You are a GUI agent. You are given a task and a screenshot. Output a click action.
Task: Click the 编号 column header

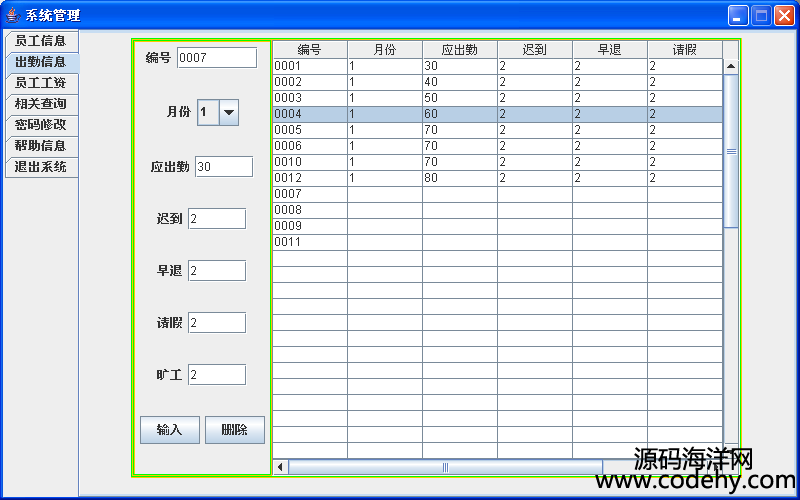310,49
